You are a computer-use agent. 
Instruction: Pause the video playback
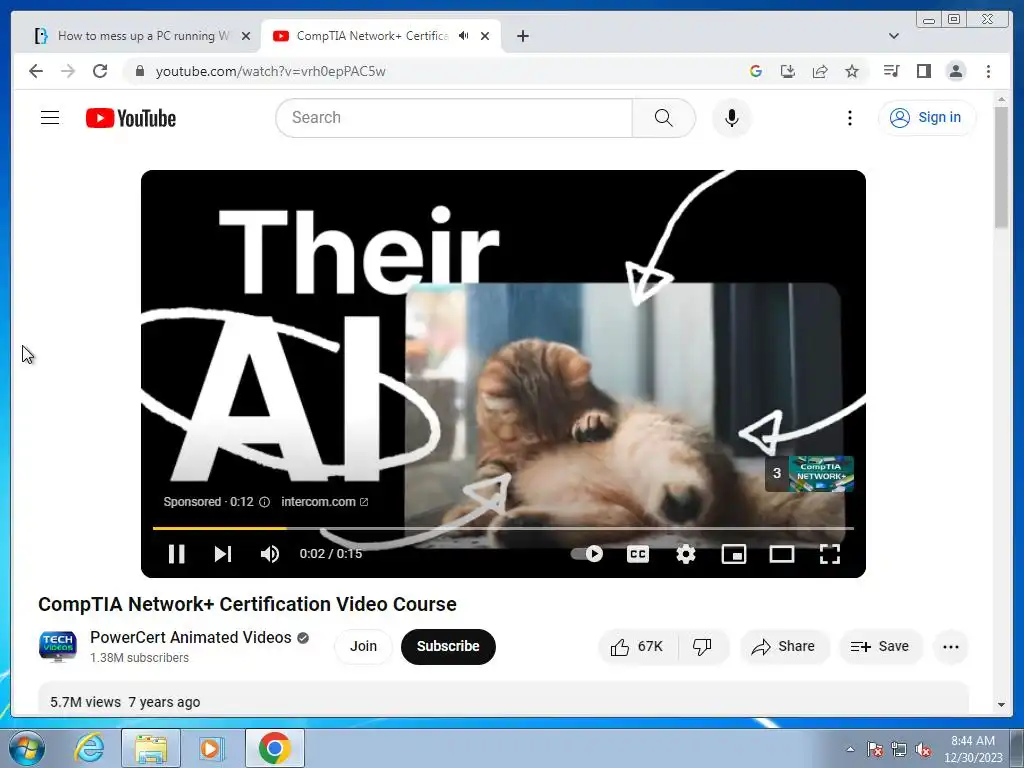tap(176, 554)
